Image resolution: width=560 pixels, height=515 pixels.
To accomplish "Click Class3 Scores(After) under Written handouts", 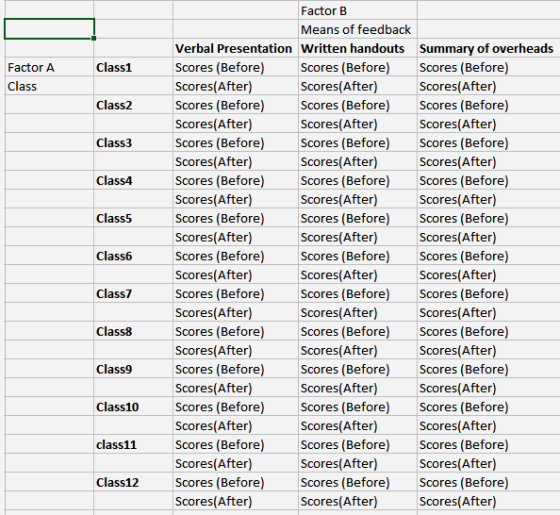I will (358, 161).
